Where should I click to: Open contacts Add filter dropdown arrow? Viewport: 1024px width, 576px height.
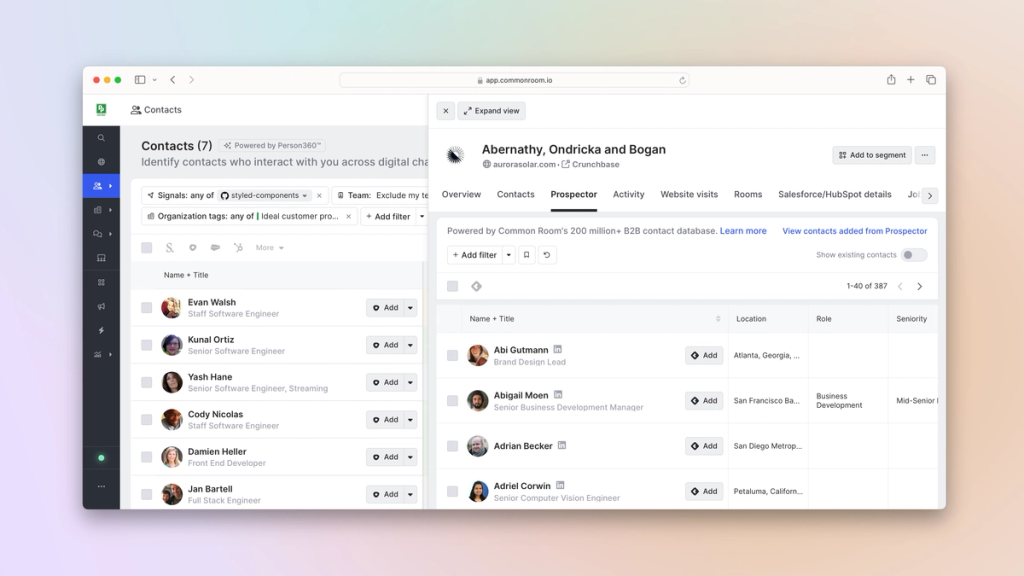[x=422, y=216]
